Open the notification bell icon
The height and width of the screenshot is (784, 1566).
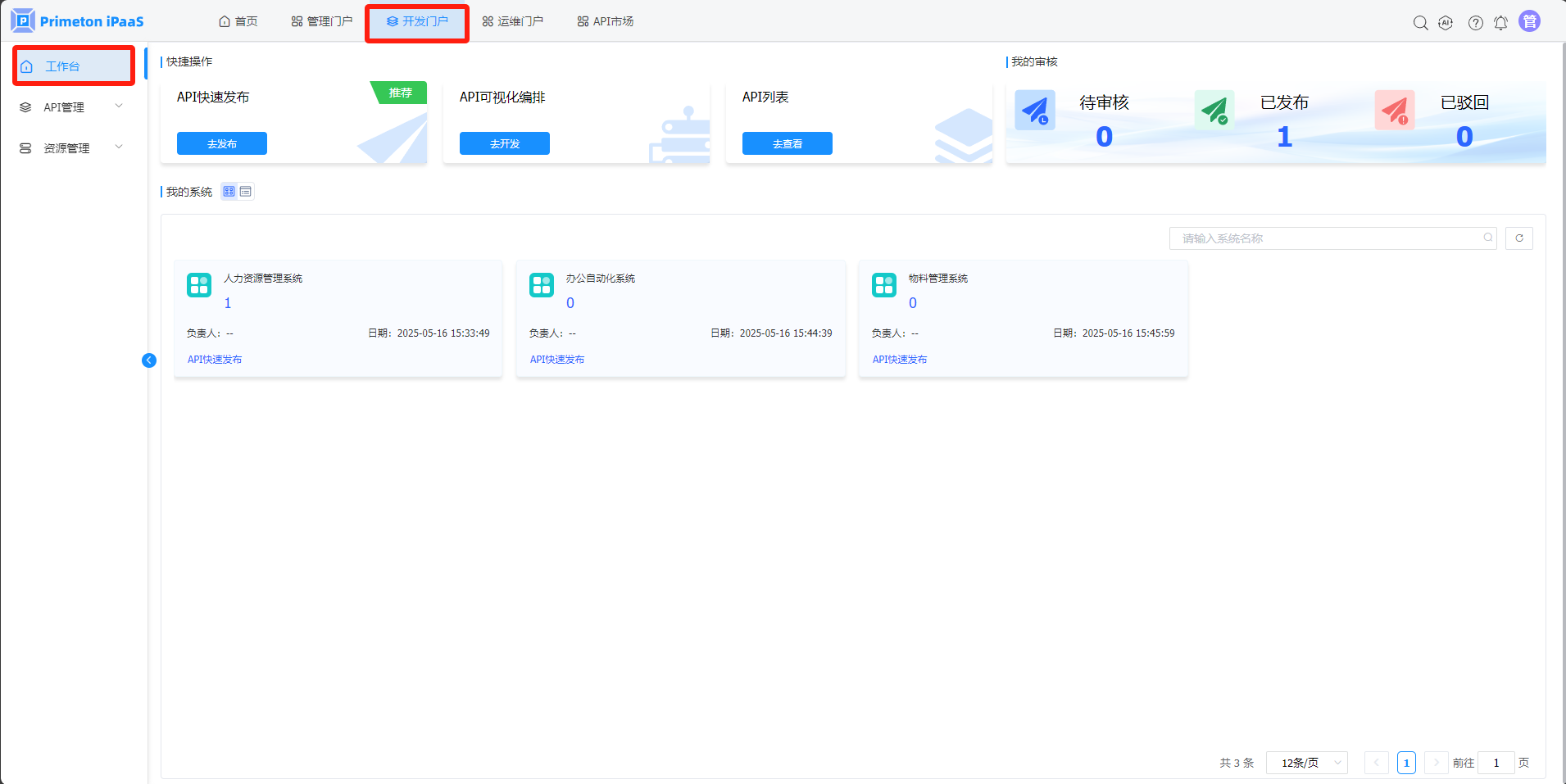pyautogui.click(x=1500, y=23)
